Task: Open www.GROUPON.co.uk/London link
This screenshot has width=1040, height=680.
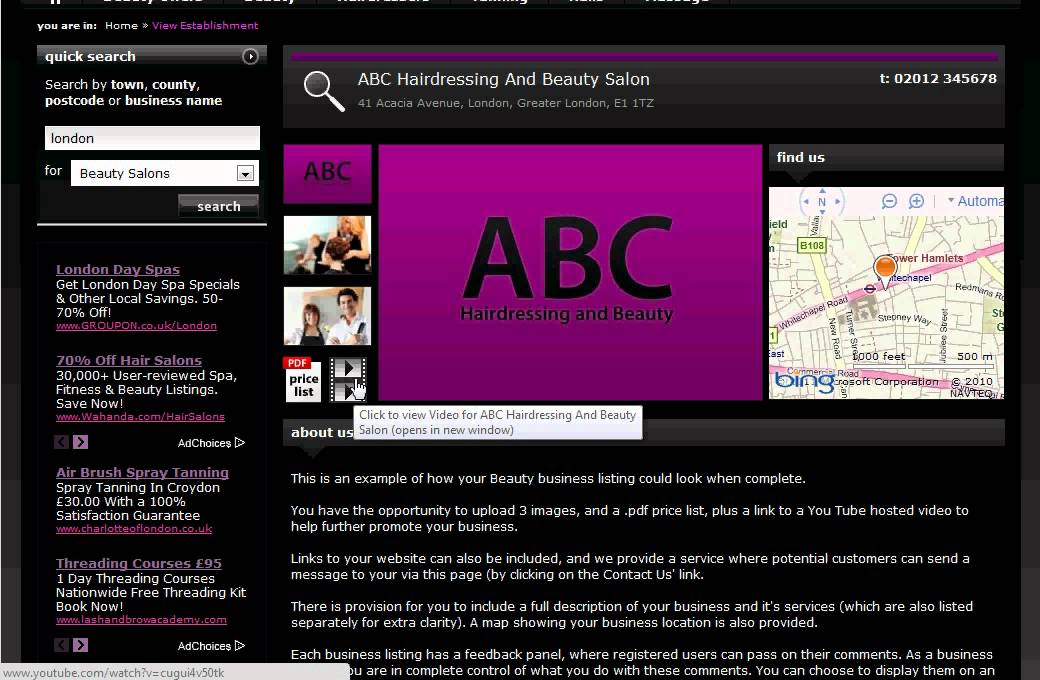Action: coord(136,326)
